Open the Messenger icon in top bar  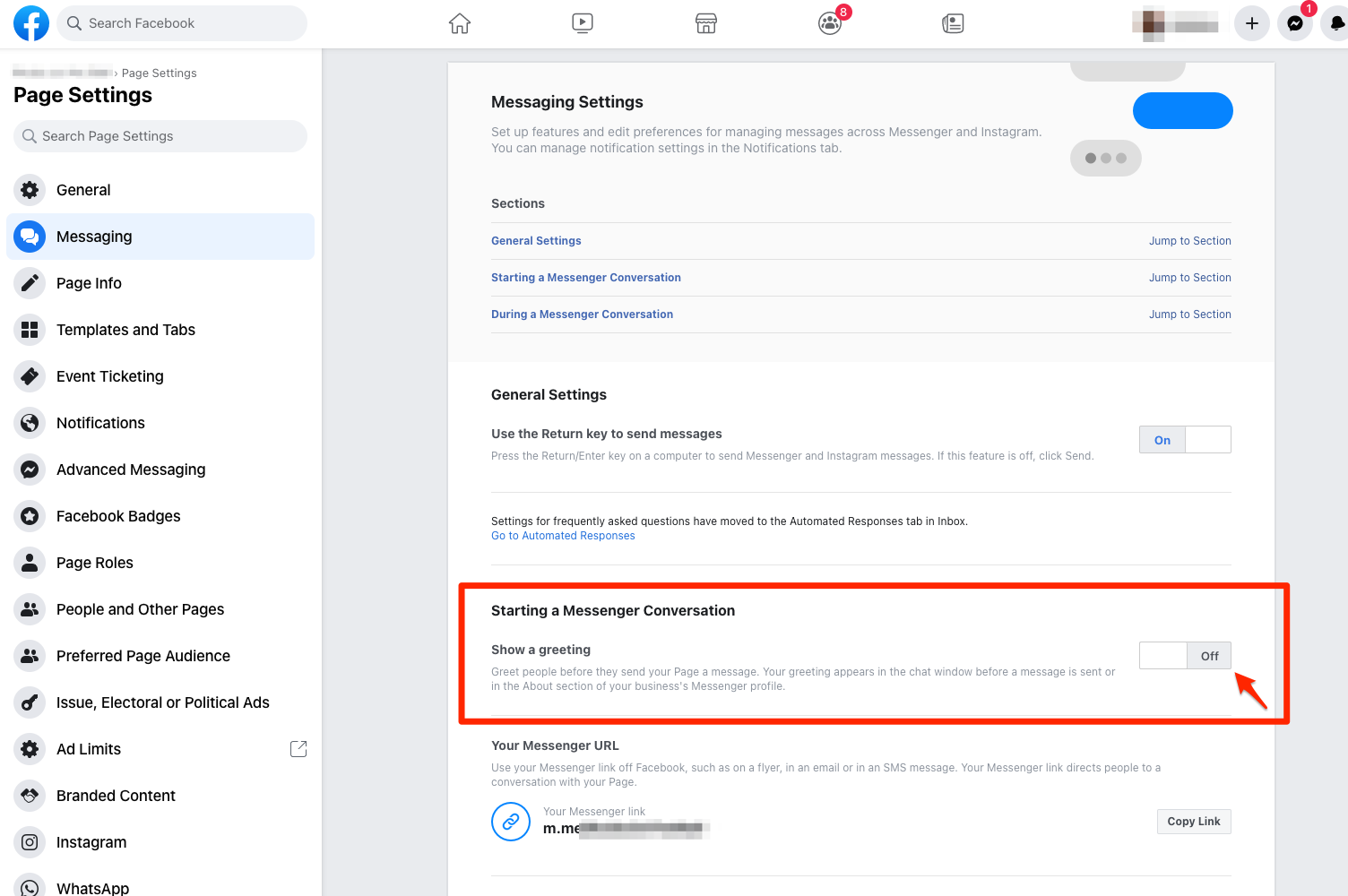pyautogui.click(x=1295, y=23)
